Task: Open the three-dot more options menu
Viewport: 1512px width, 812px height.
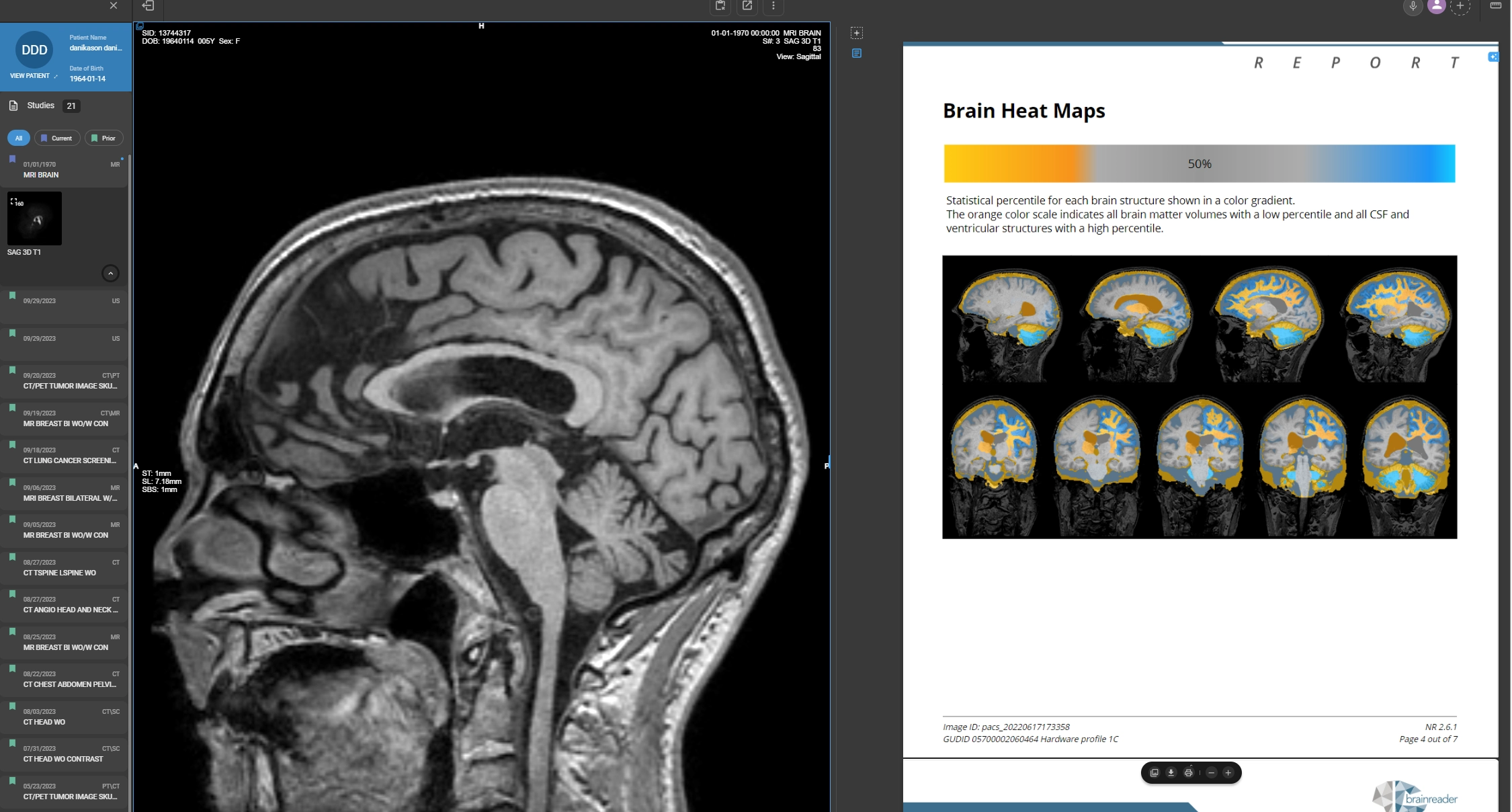Action: [x=773, y=6]
